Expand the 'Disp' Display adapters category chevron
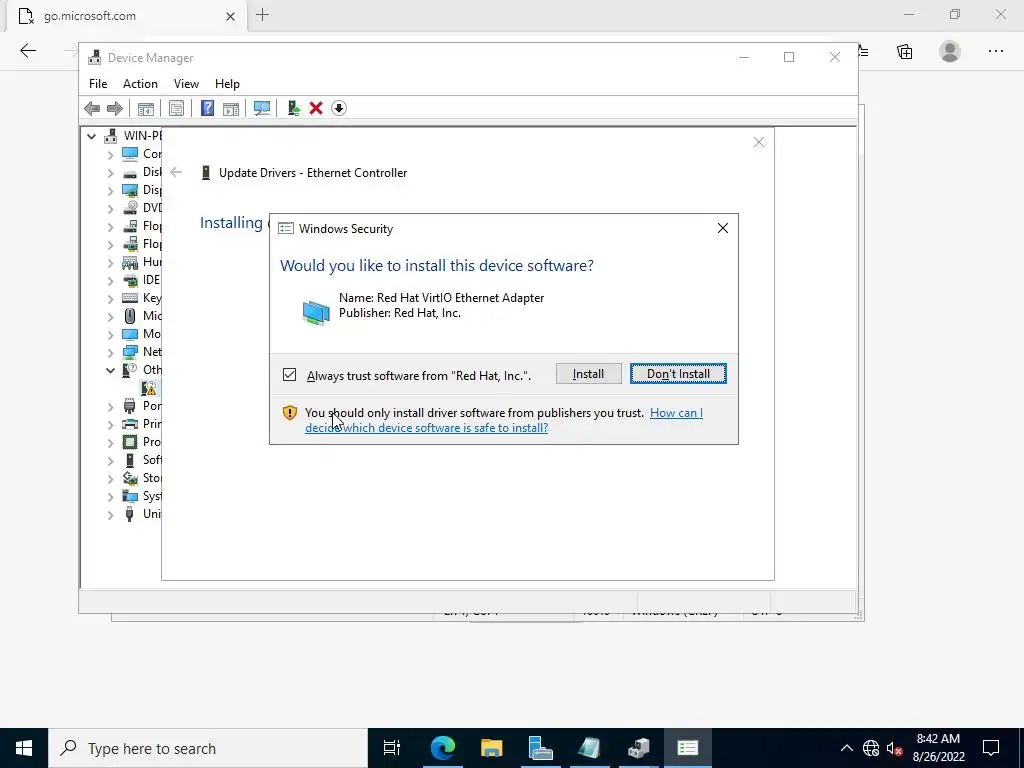The image size is (1024, 768). pyautogui.click(x=110, y=191)
